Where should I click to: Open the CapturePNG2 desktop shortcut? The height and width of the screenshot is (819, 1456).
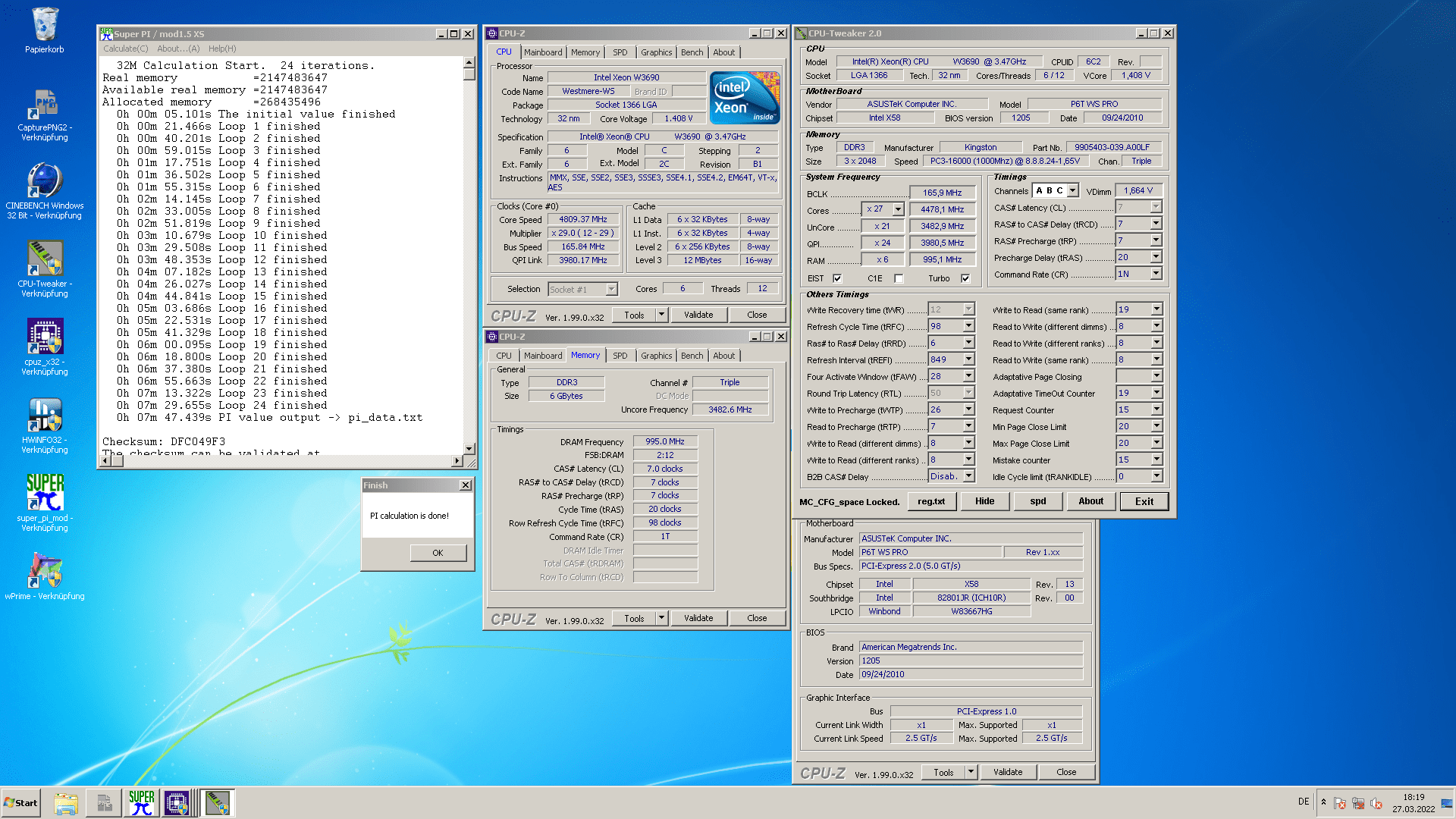(x=44, y=114)
